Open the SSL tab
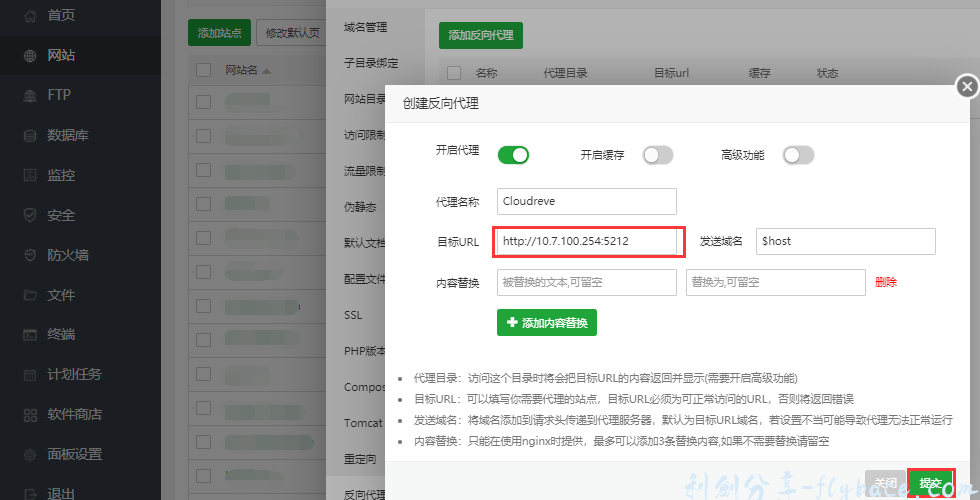 [x=353, y=315]
